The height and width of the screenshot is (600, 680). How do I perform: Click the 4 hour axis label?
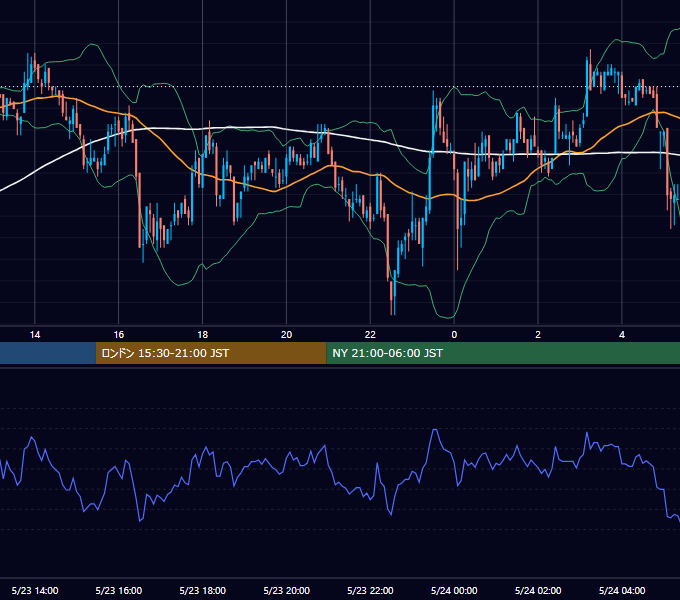pyautogui.click(x=622, y=335)
